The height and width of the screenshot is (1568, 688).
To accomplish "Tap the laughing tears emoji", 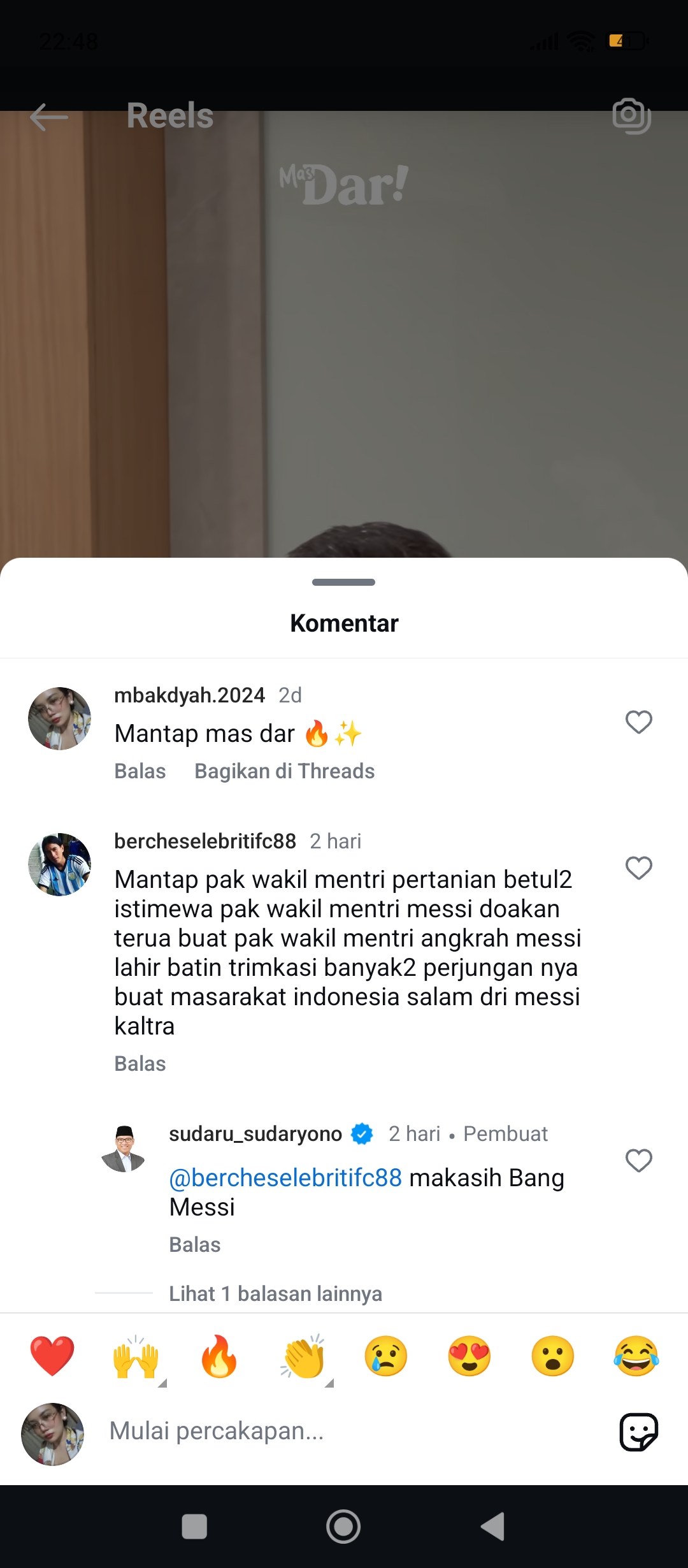I will coord(636,1356).
